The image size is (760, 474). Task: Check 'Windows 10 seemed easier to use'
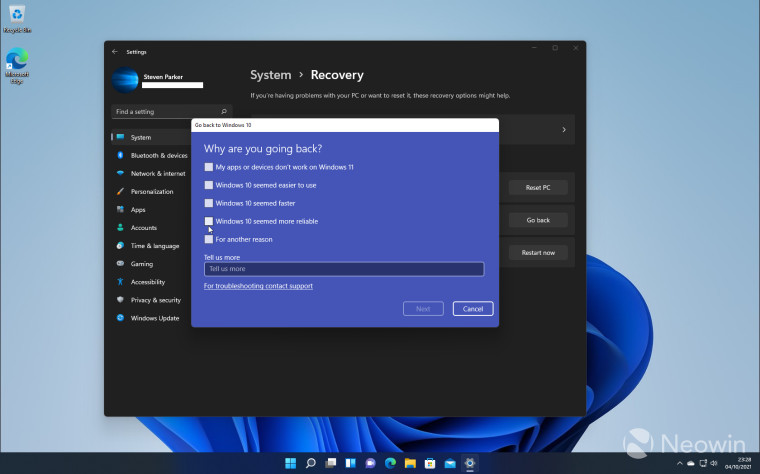click(x=208, y=185)
